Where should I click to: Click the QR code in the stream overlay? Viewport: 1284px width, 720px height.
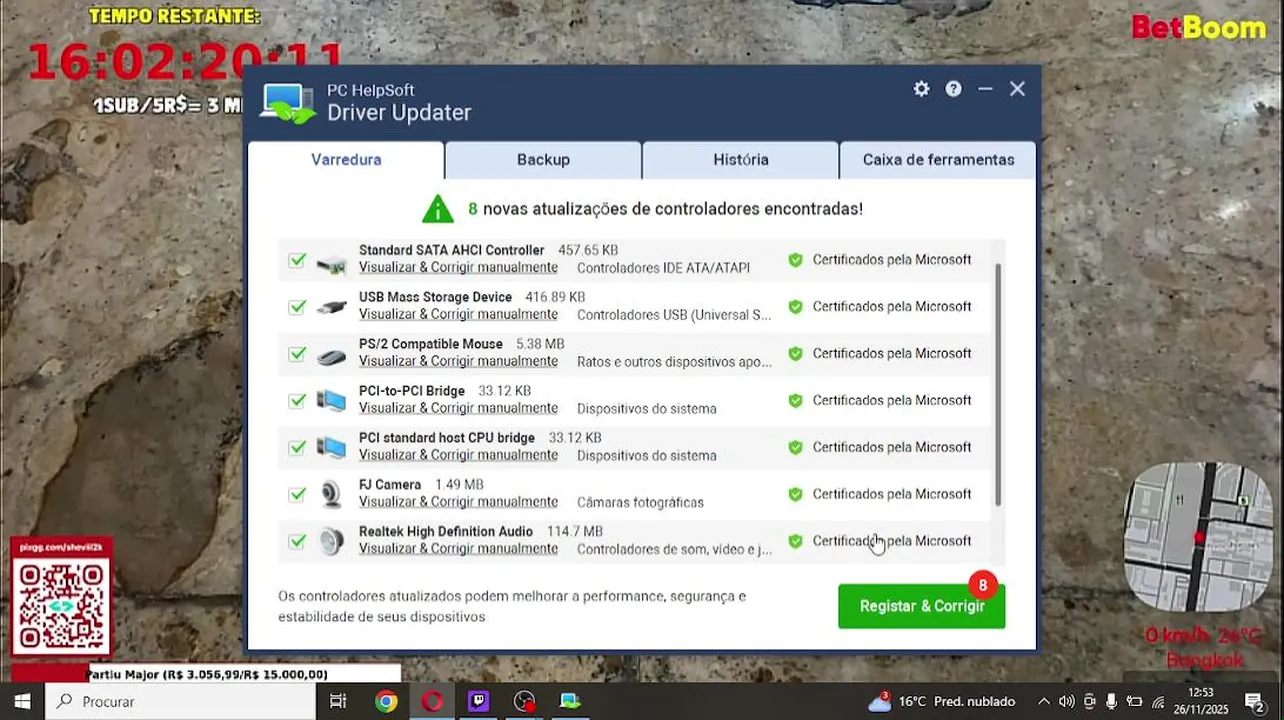tap(61, 606)
